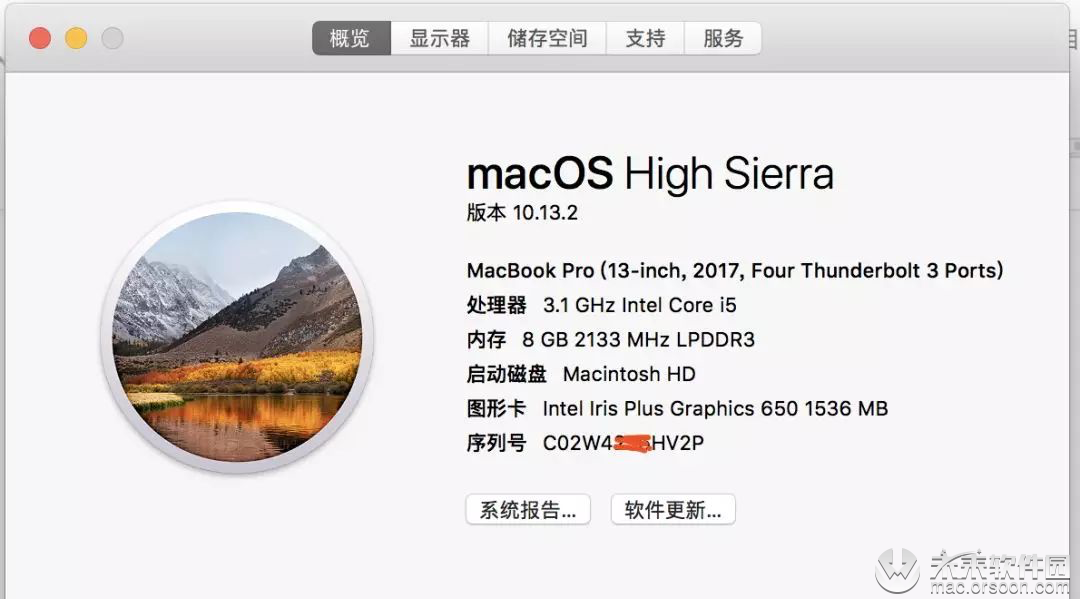Click the yellow minimize window button
This screenshot has width=1080, height=599.
coord(76,38)
